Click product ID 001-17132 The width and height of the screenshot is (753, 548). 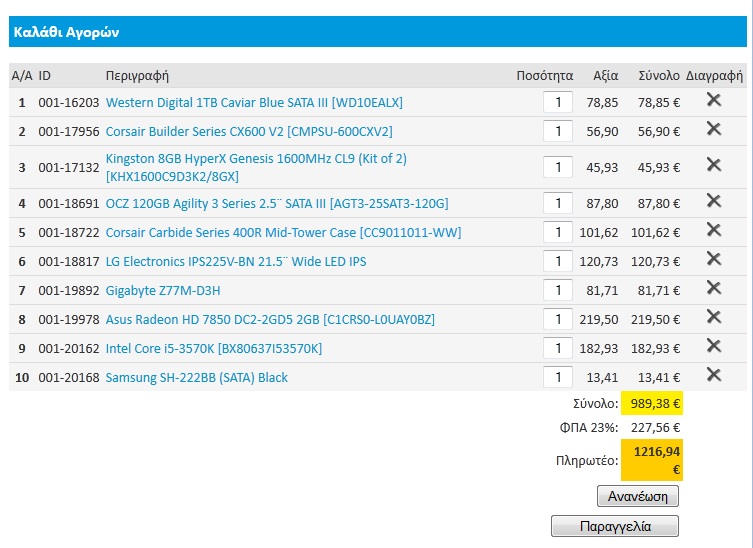(x=69, y=167)
